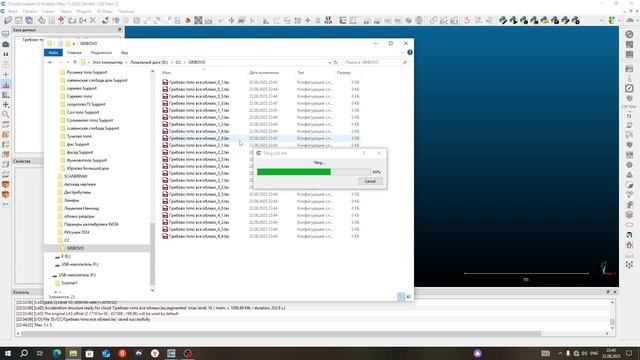The height and width of the screenshot is (360, 640).
Task: Expand the Explorer ribbon chevron
Action: click(402, 52)
